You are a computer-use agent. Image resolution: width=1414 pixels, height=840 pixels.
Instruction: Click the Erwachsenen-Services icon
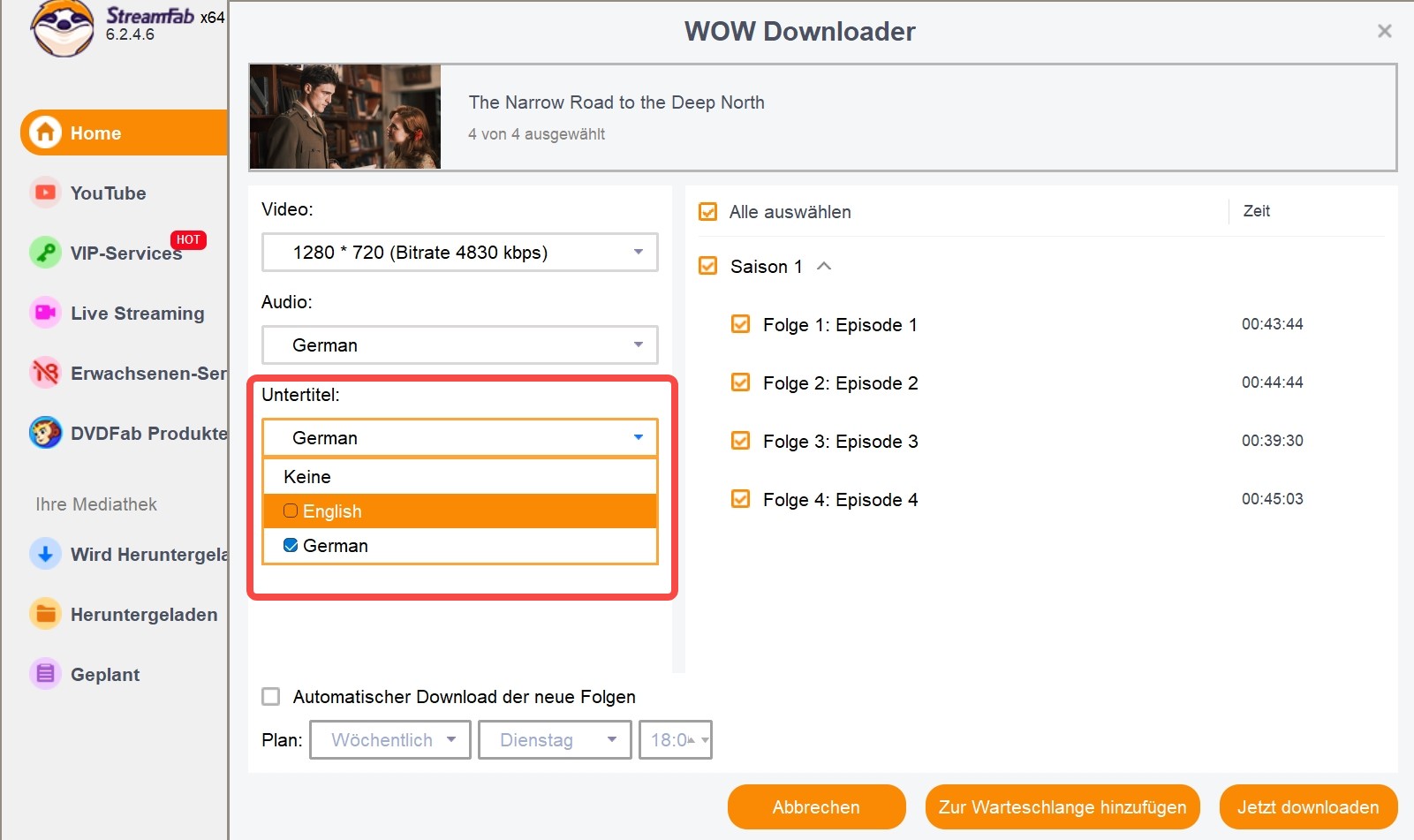point(45,373)
